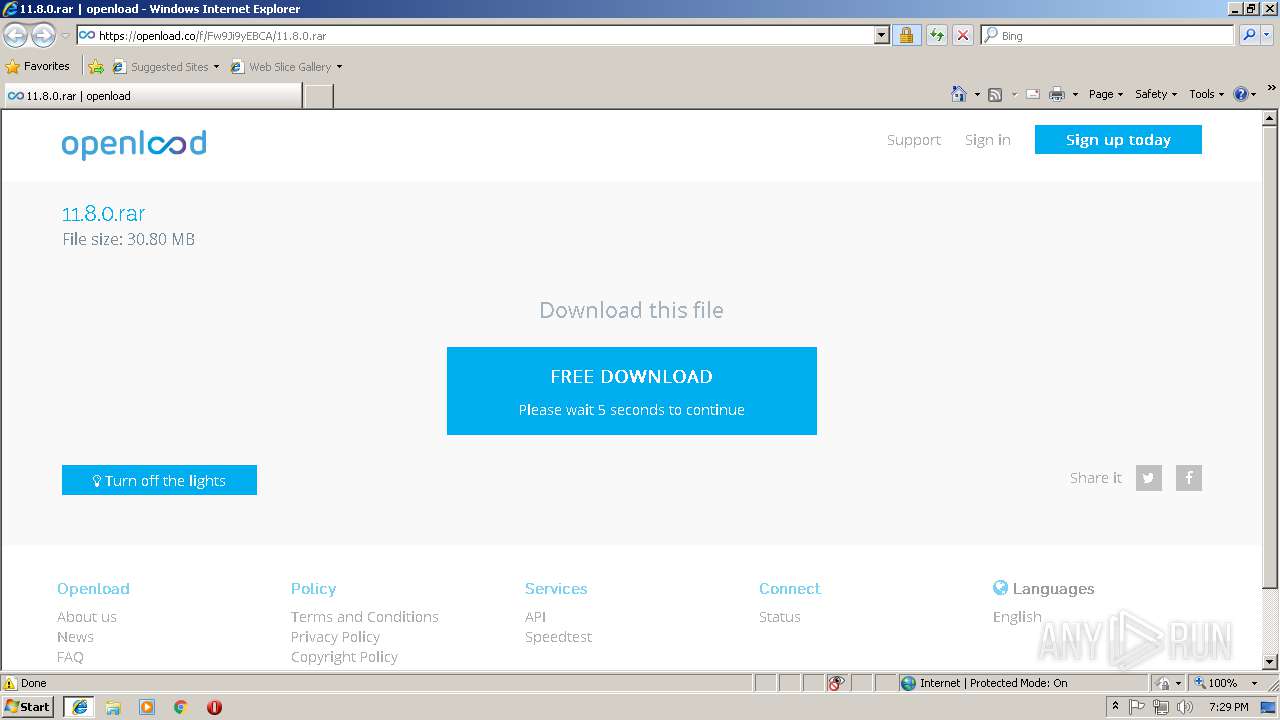Click the Show desktop button
This screenshot has width=1280, height=720.
point(1269,707)
